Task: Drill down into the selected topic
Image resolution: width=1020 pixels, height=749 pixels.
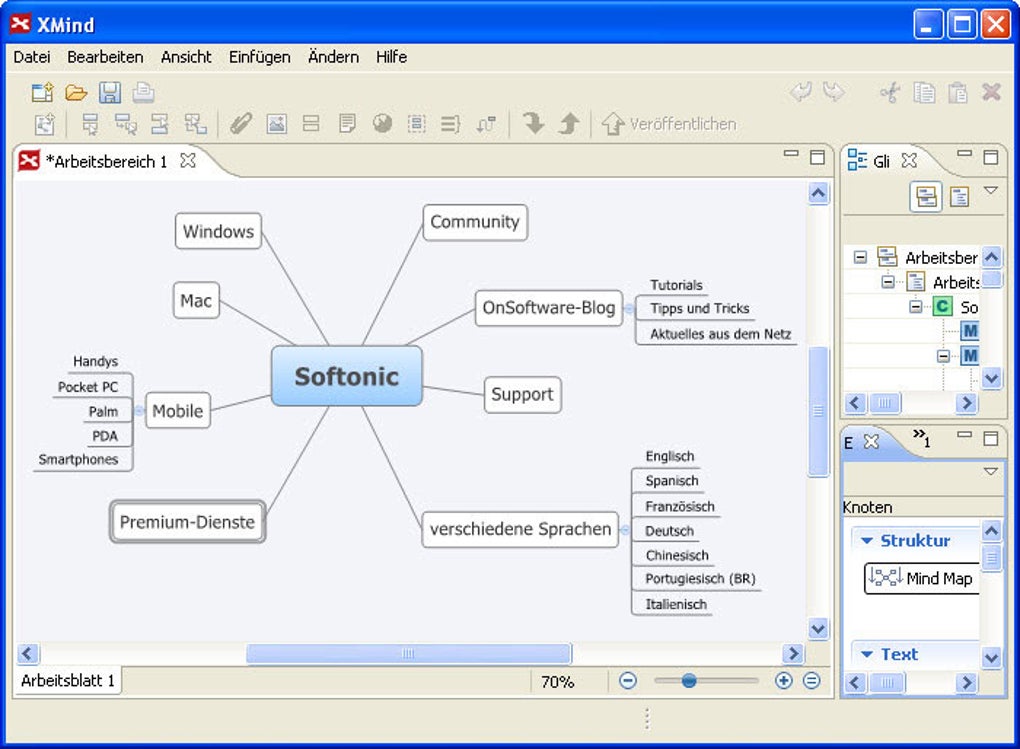Action: (534, 123)
